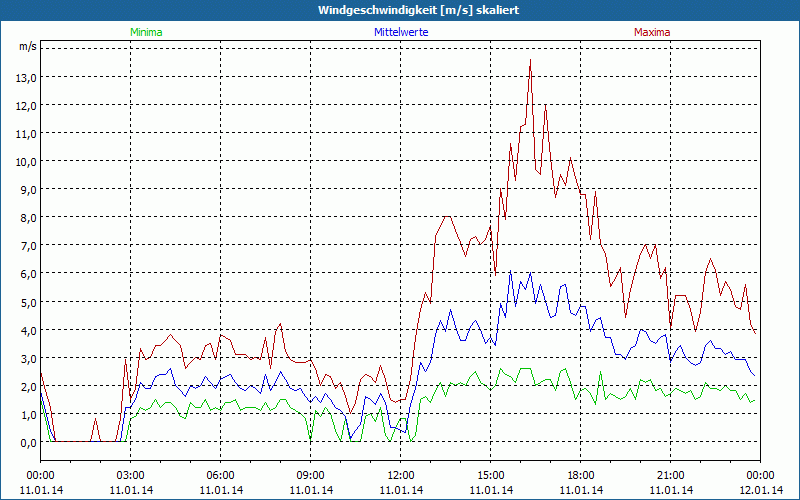
Task: Select the 10,0 y-axis tick label
Action: point(25,161)
